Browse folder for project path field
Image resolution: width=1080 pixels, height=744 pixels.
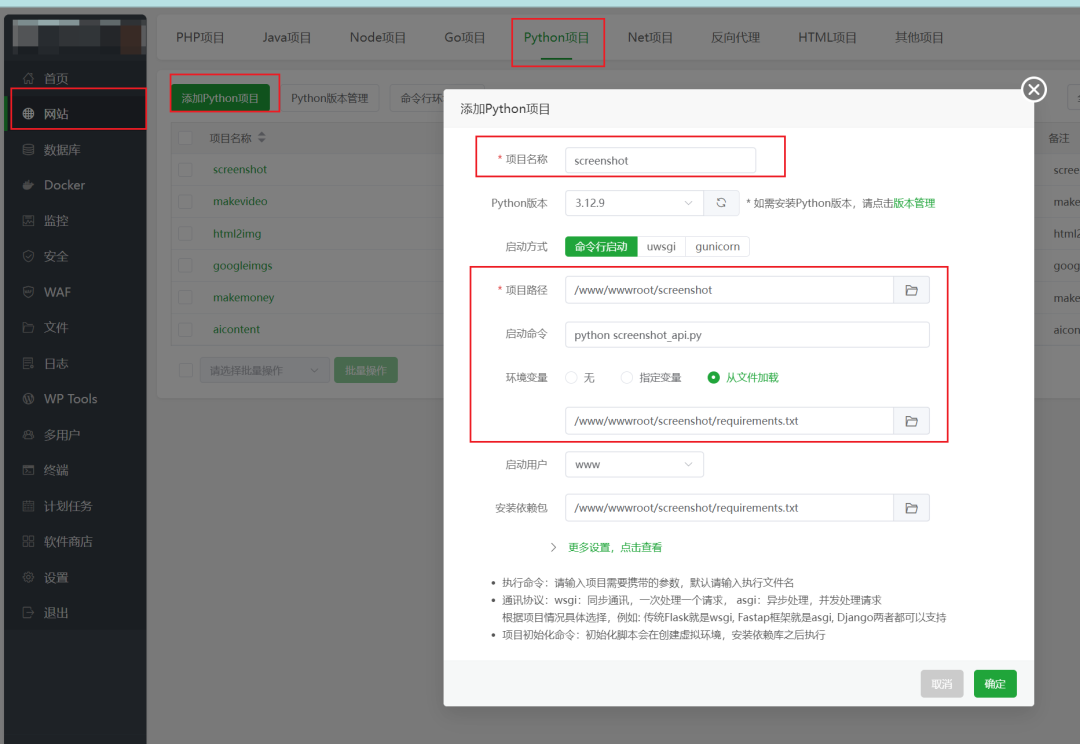(911, 290)
